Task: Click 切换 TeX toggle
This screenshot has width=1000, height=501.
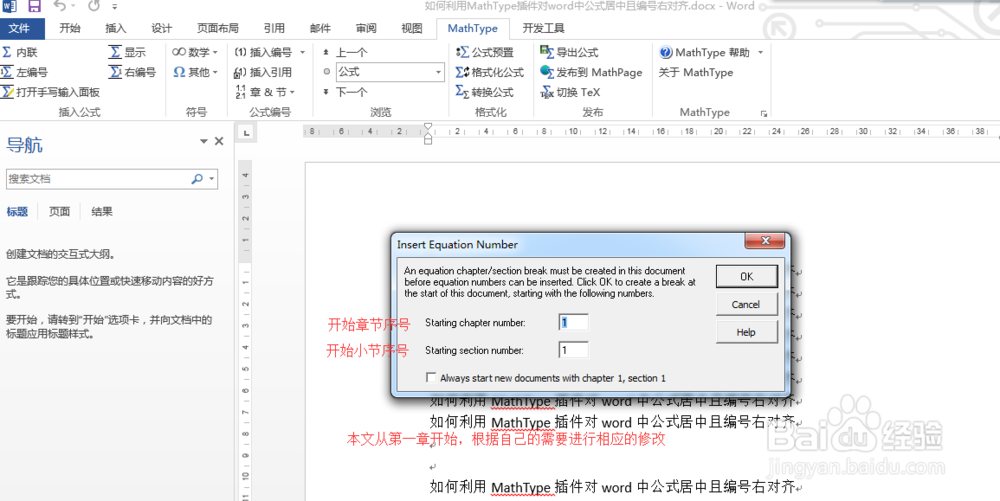Action: pyautogui.click(x=570, y=92)
